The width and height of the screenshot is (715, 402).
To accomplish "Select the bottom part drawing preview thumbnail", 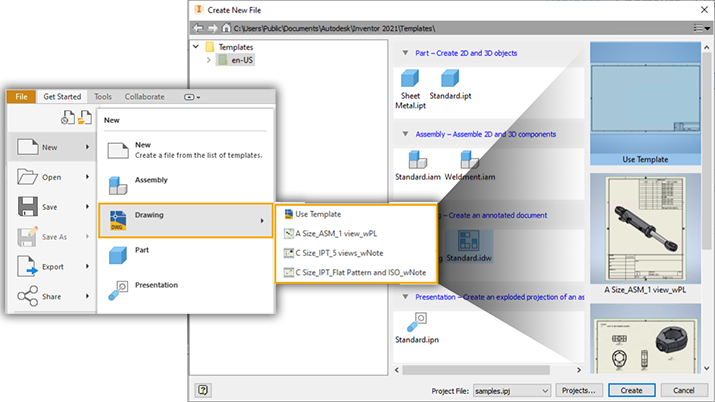I will click(x=645, y=339).
